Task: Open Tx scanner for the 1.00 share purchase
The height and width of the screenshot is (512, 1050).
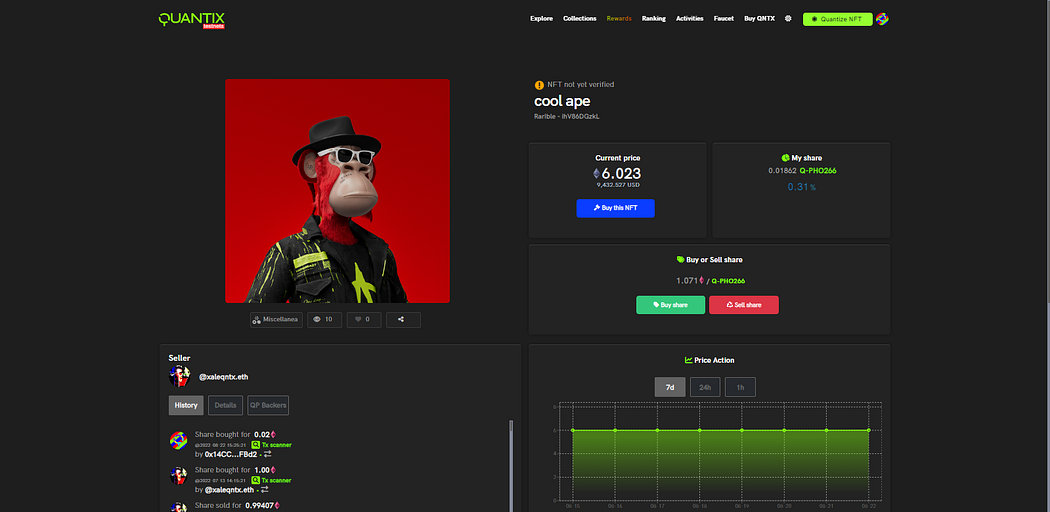Action: pos(271,480)
